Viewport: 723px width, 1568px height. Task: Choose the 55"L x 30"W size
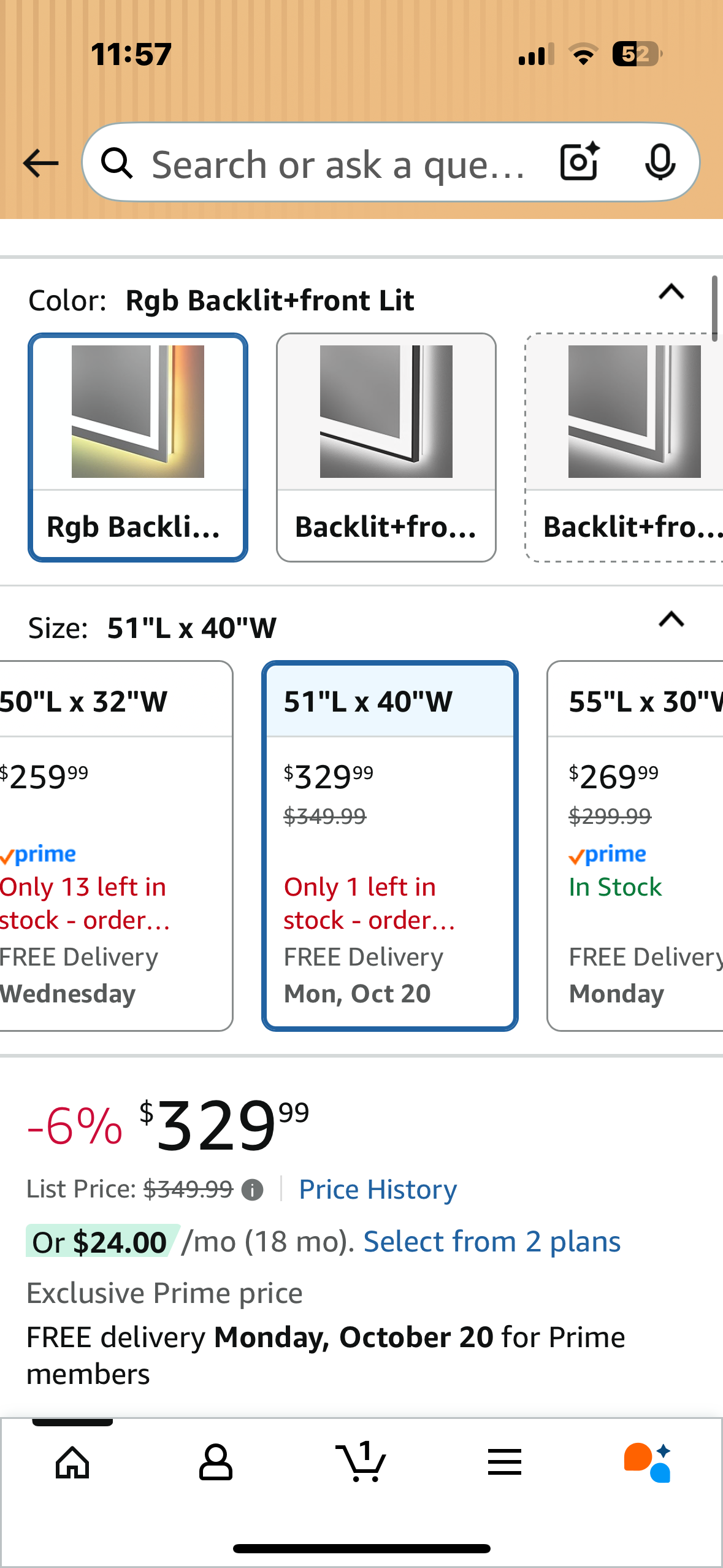coord(635,845)
